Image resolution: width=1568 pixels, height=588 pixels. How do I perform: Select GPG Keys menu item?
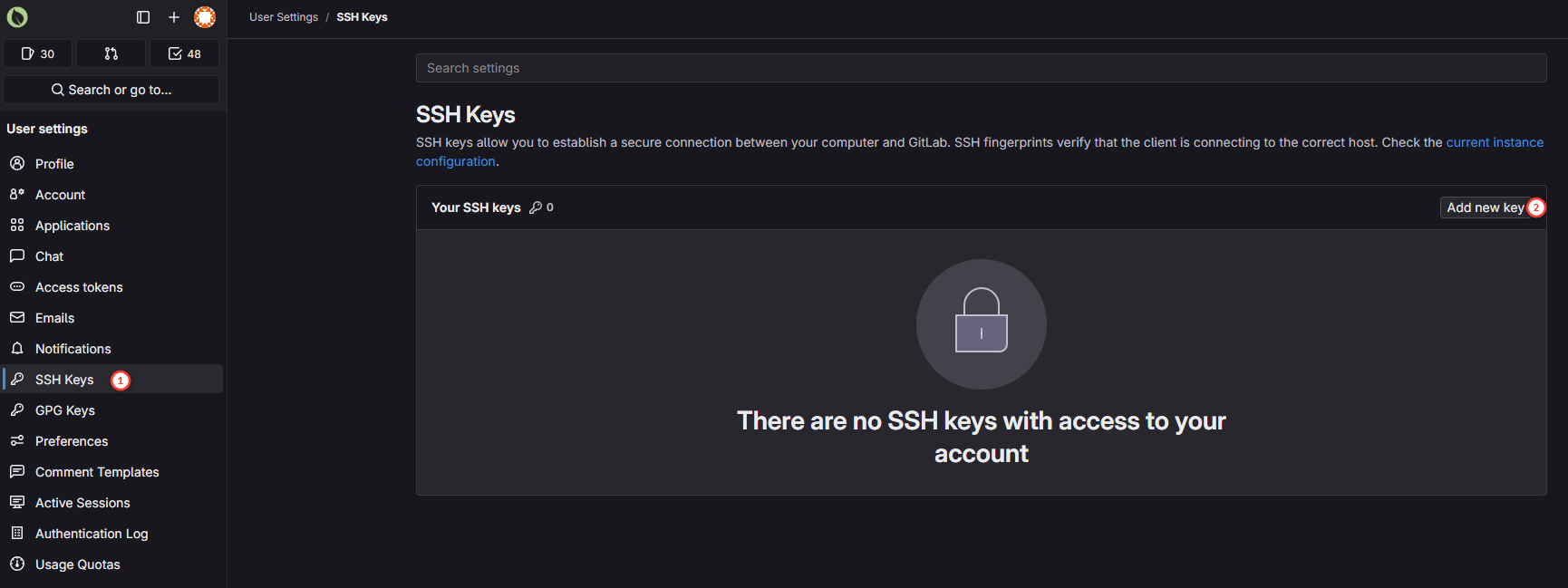pos(65,410)
